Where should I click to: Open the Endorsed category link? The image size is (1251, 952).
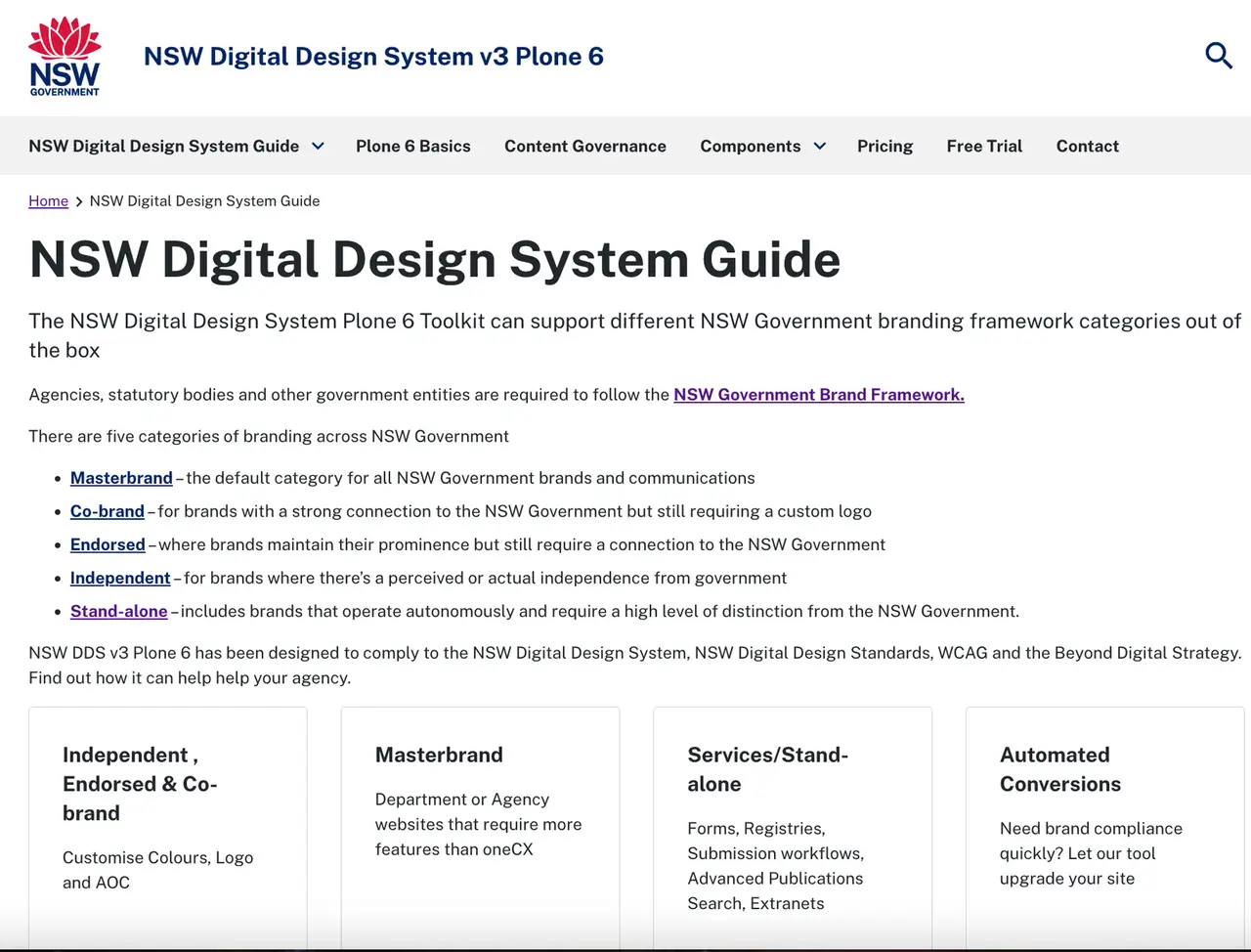pos(108,544)
